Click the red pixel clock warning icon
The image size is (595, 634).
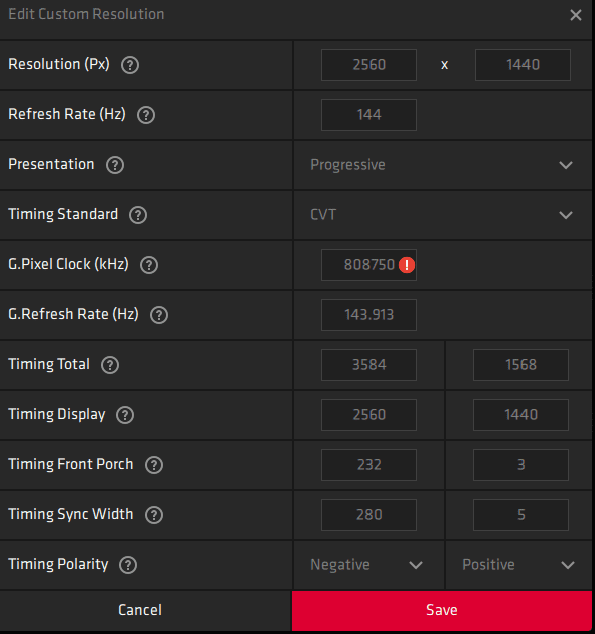pyautogui.click(x=407, y=265)
